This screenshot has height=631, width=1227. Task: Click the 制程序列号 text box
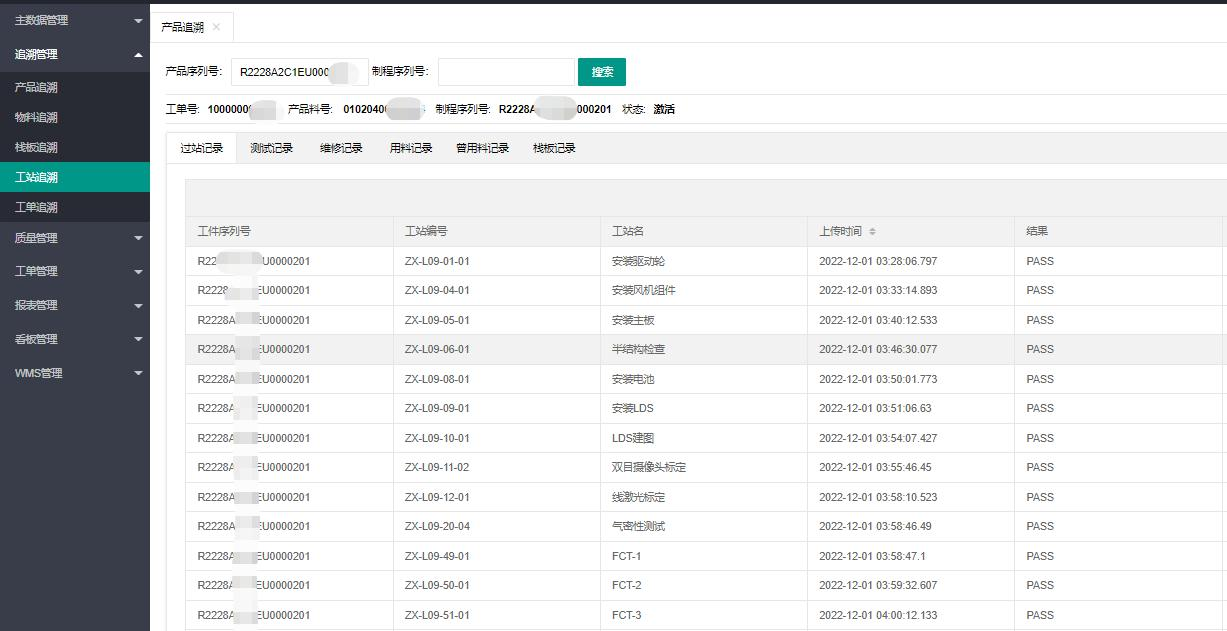505,72
